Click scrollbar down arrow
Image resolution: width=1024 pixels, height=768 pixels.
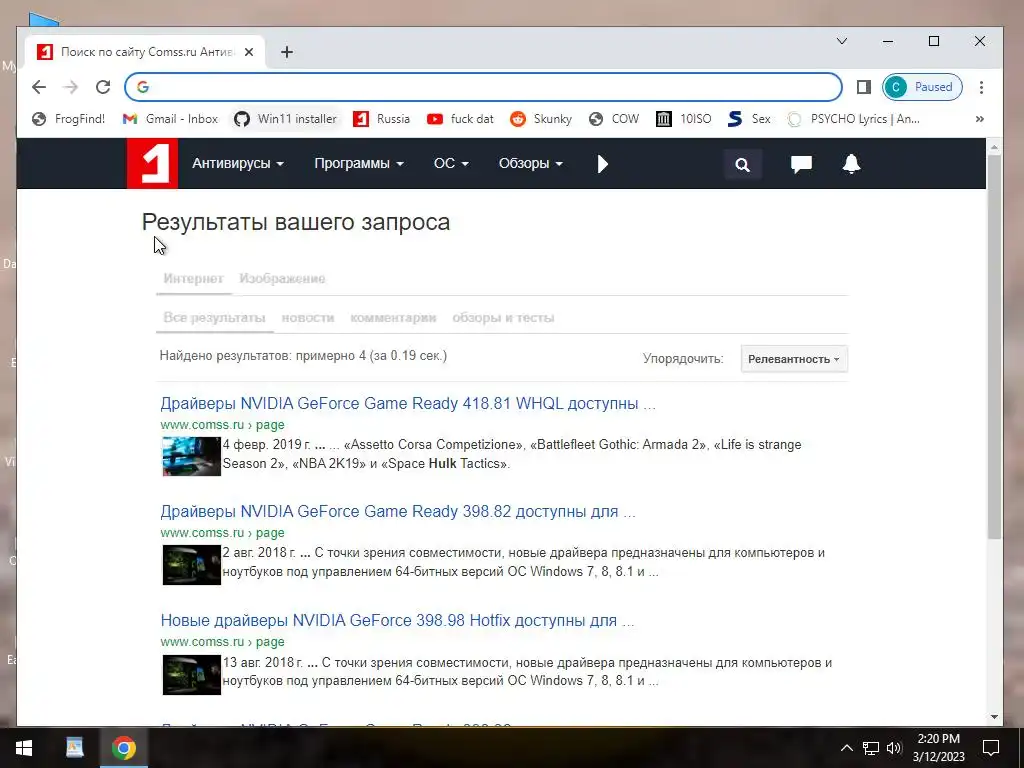[x=994, y=717]
